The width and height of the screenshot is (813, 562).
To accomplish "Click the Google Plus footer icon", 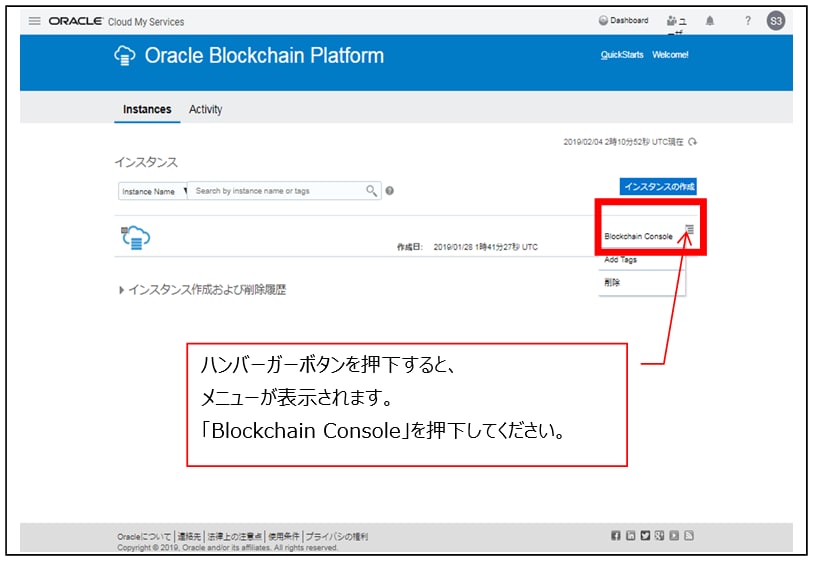I will [x=659, y=536].
